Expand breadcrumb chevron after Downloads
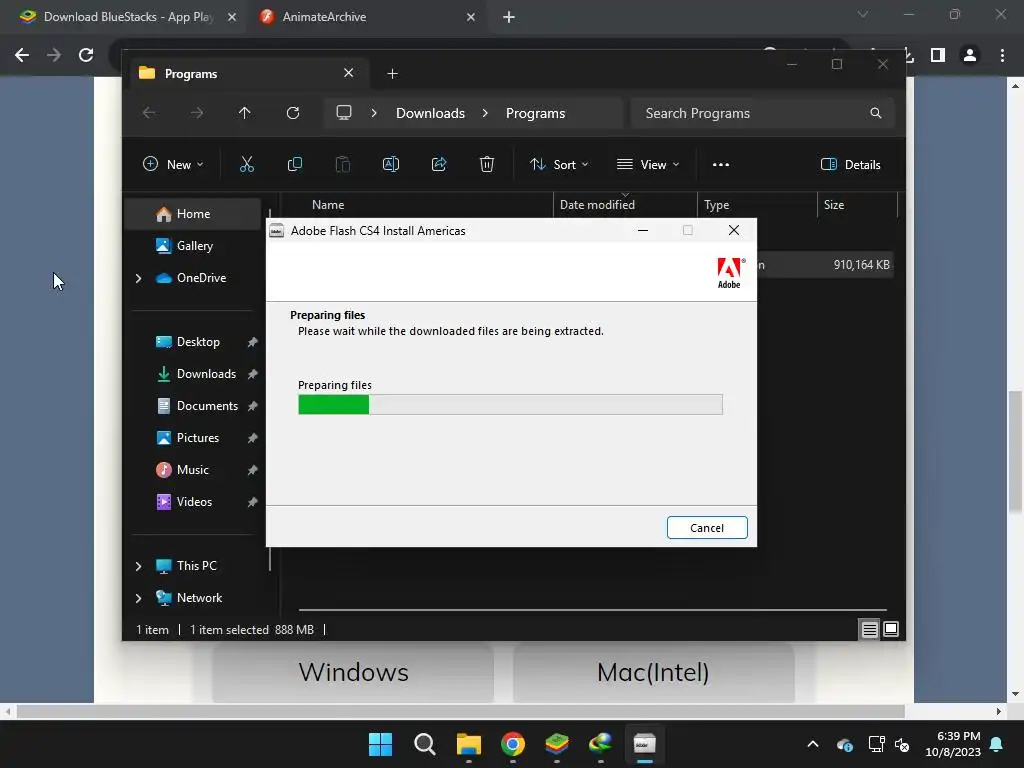Screen dimensions: 1024x768 [x=485, y=113]
